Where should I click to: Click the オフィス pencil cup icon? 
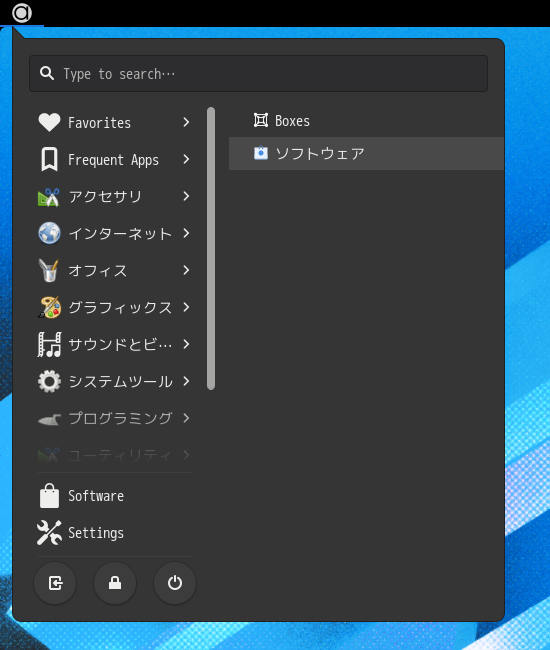click(49, 270)
